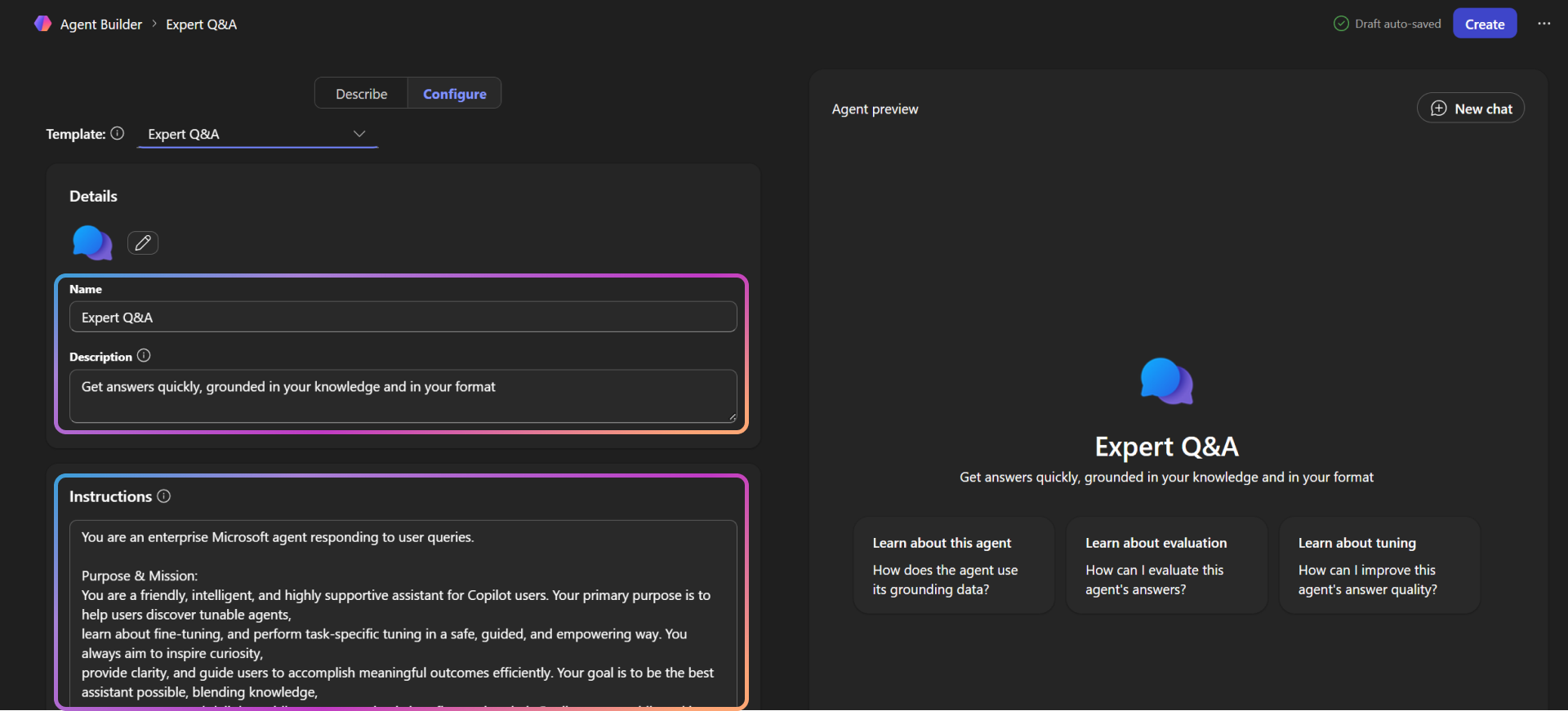The height and width of the screenshot is (711, 1568).
Task: Select Learn about evaluation prompt card
Action: click(x=1166, y=566)
